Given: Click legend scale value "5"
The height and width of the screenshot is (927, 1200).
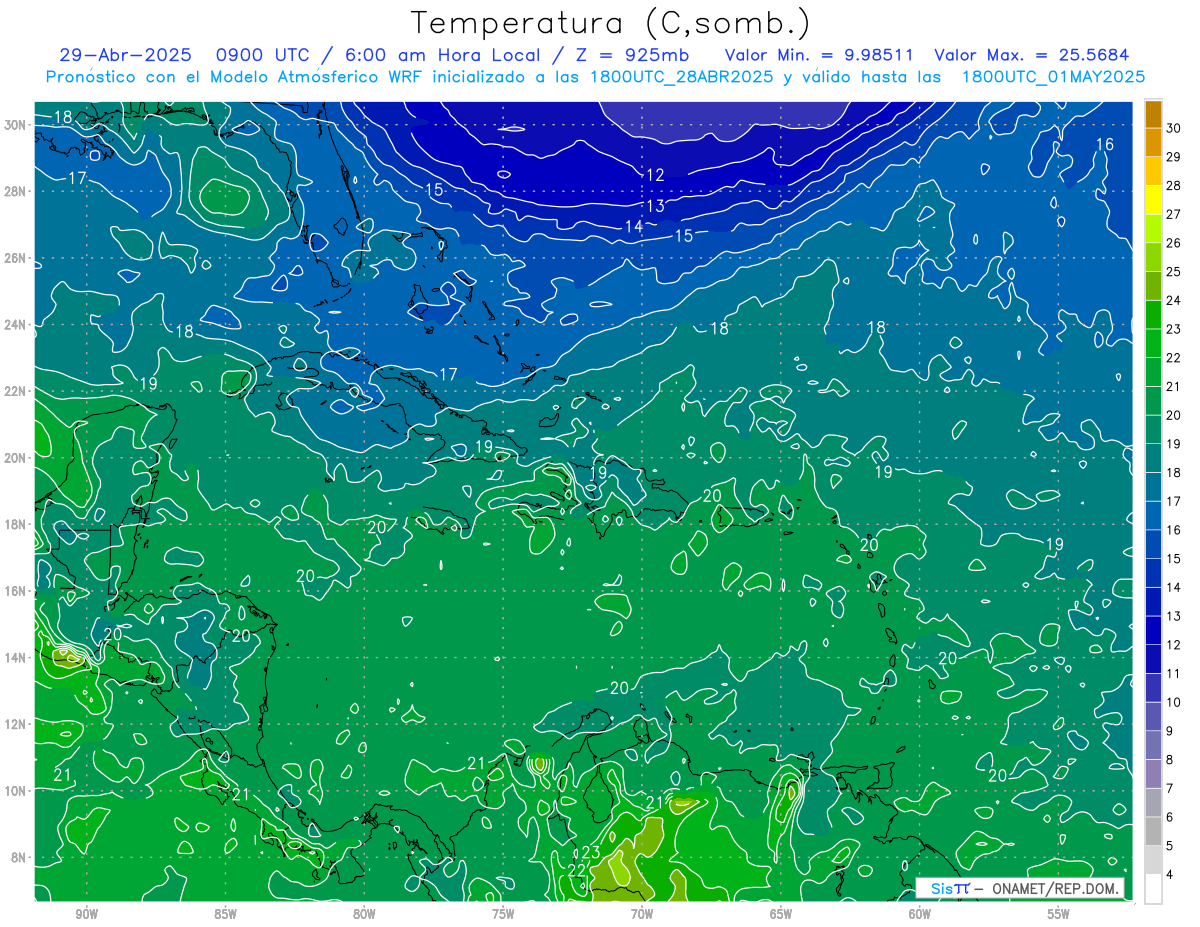Looking at the screenshot, I should click(1171, 846).
